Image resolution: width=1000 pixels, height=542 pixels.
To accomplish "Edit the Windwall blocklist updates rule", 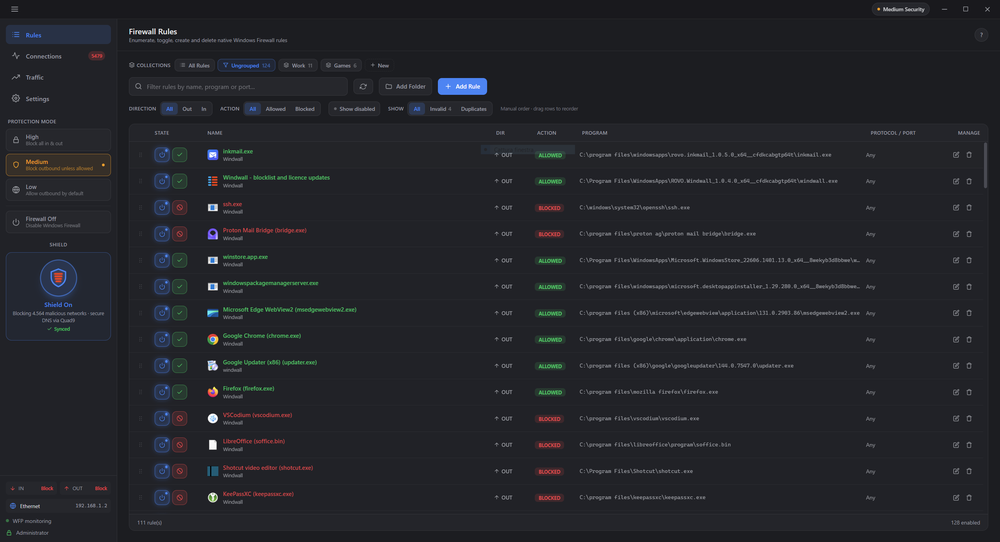I will point(956,181).
